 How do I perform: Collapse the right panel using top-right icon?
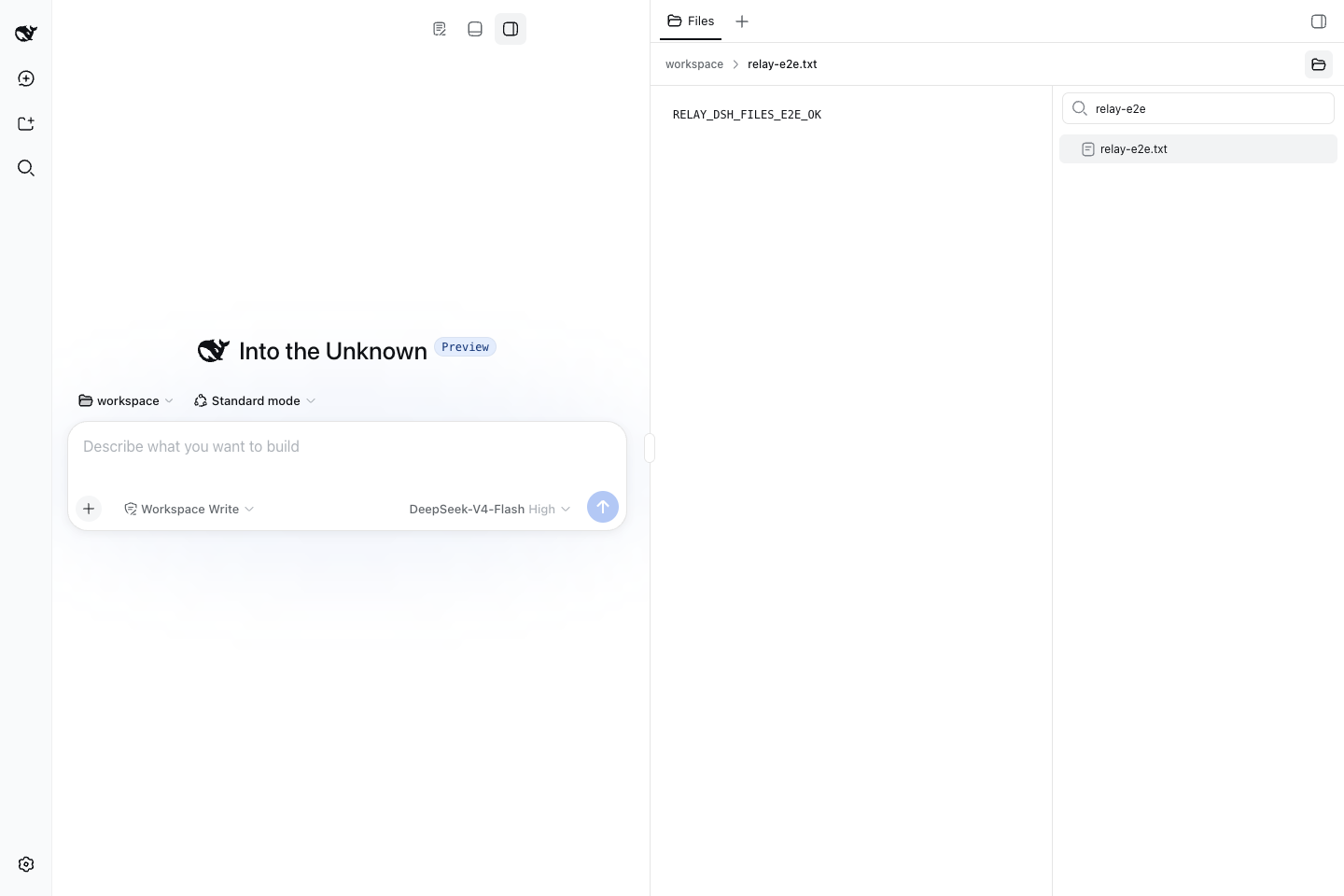point(1319,21)
